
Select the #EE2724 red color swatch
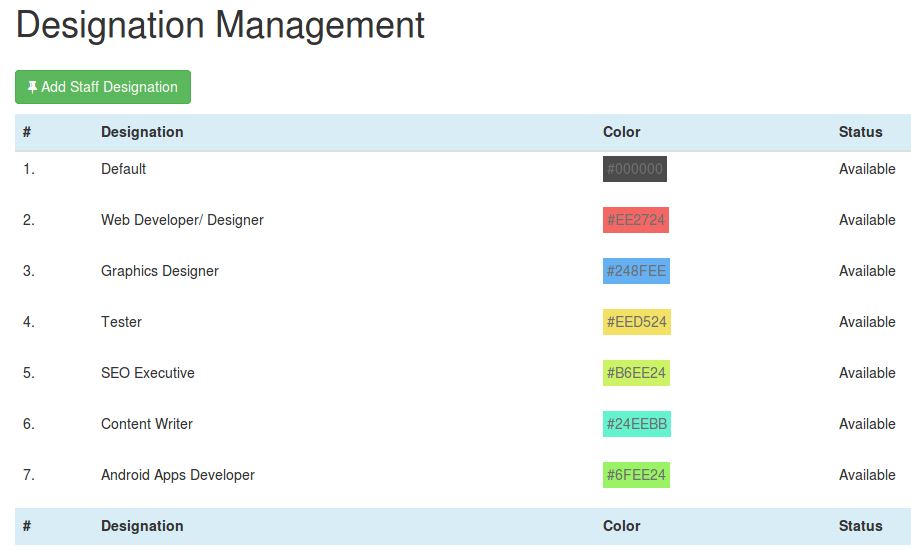click(x=636, y=220)
